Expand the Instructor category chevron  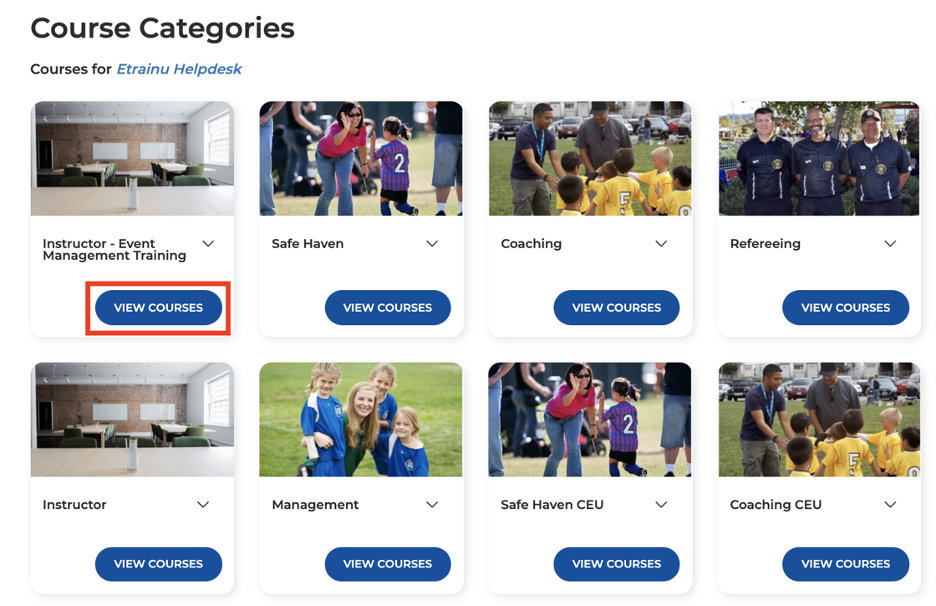point(203,505)
